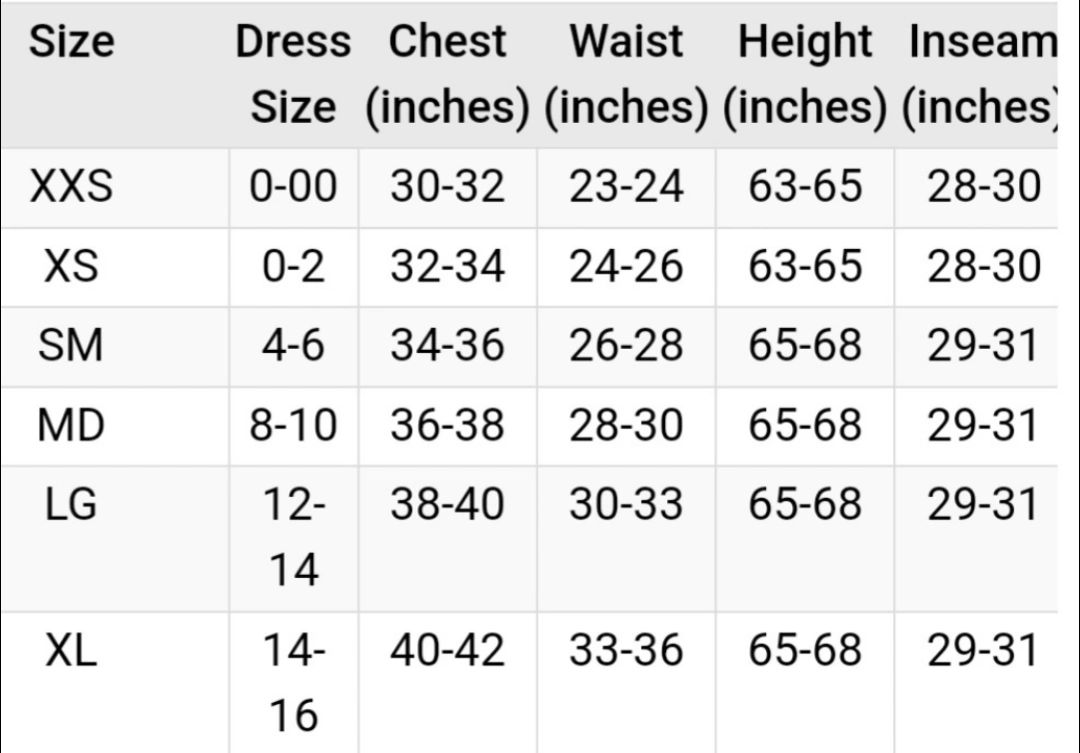Select the 8-10 dress size cell
Image resolution: width=1080 pixels, height=753 pixels.
293,425
